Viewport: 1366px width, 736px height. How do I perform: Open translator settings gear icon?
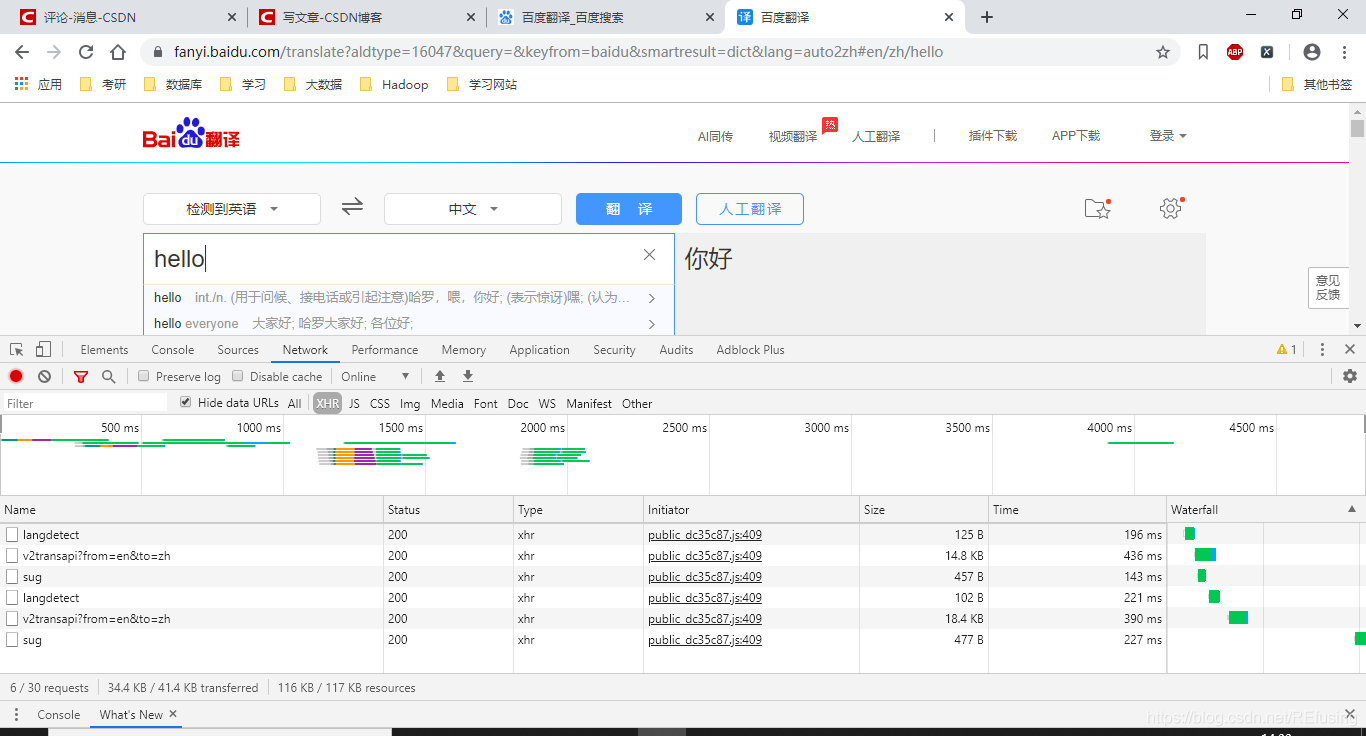(x=1171, y=208)
